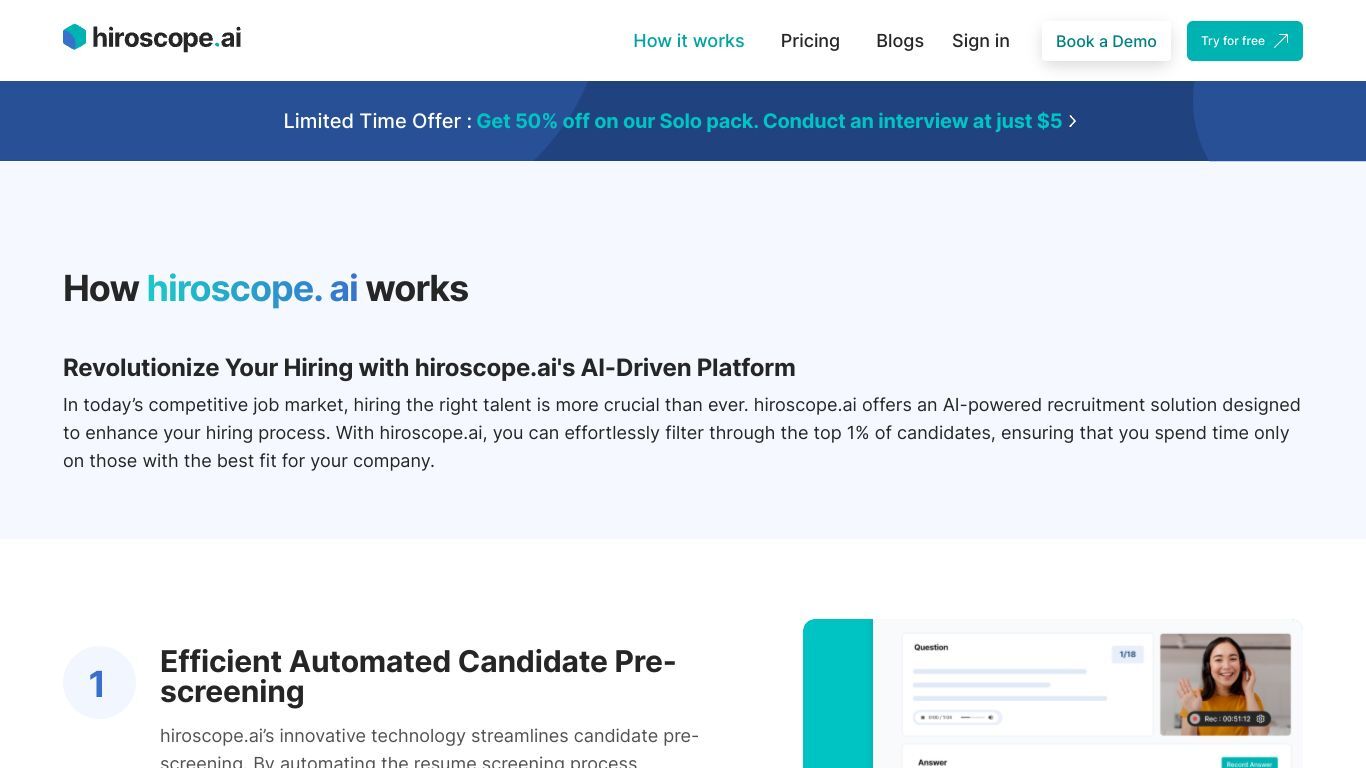
Task: Click the Sign in link
Action: (981, 41)
